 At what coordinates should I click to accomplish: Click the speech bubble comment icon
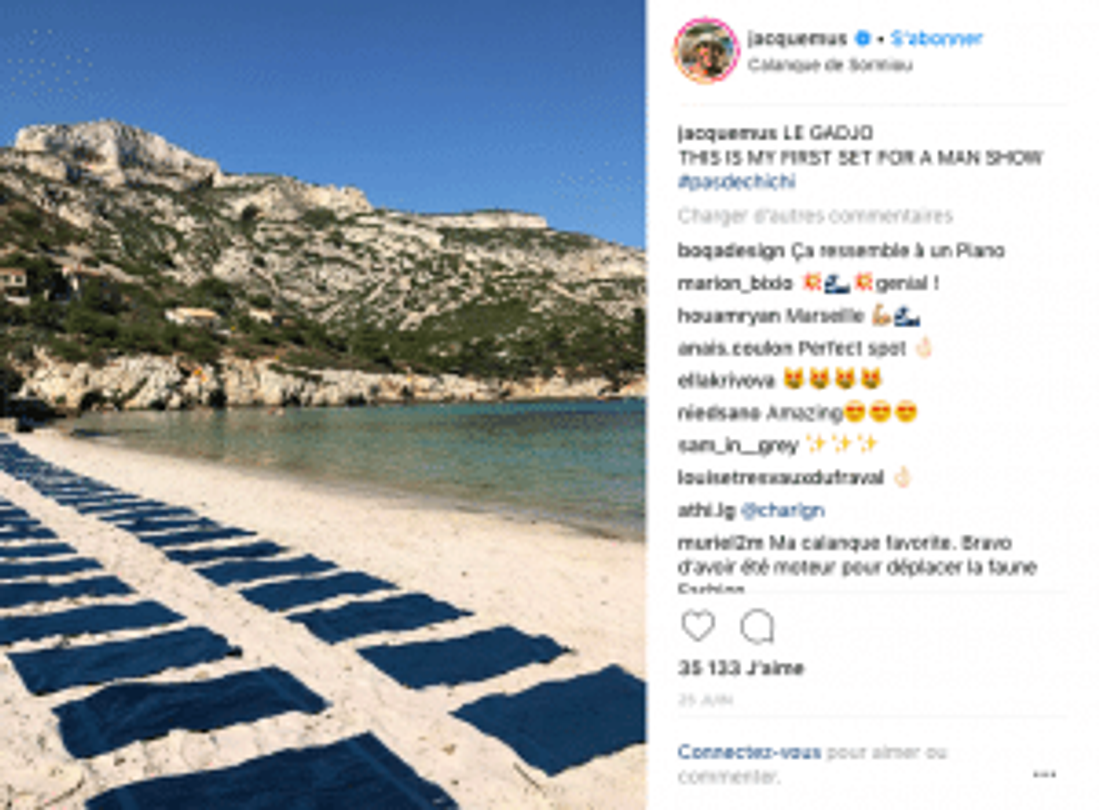point(758,626)
